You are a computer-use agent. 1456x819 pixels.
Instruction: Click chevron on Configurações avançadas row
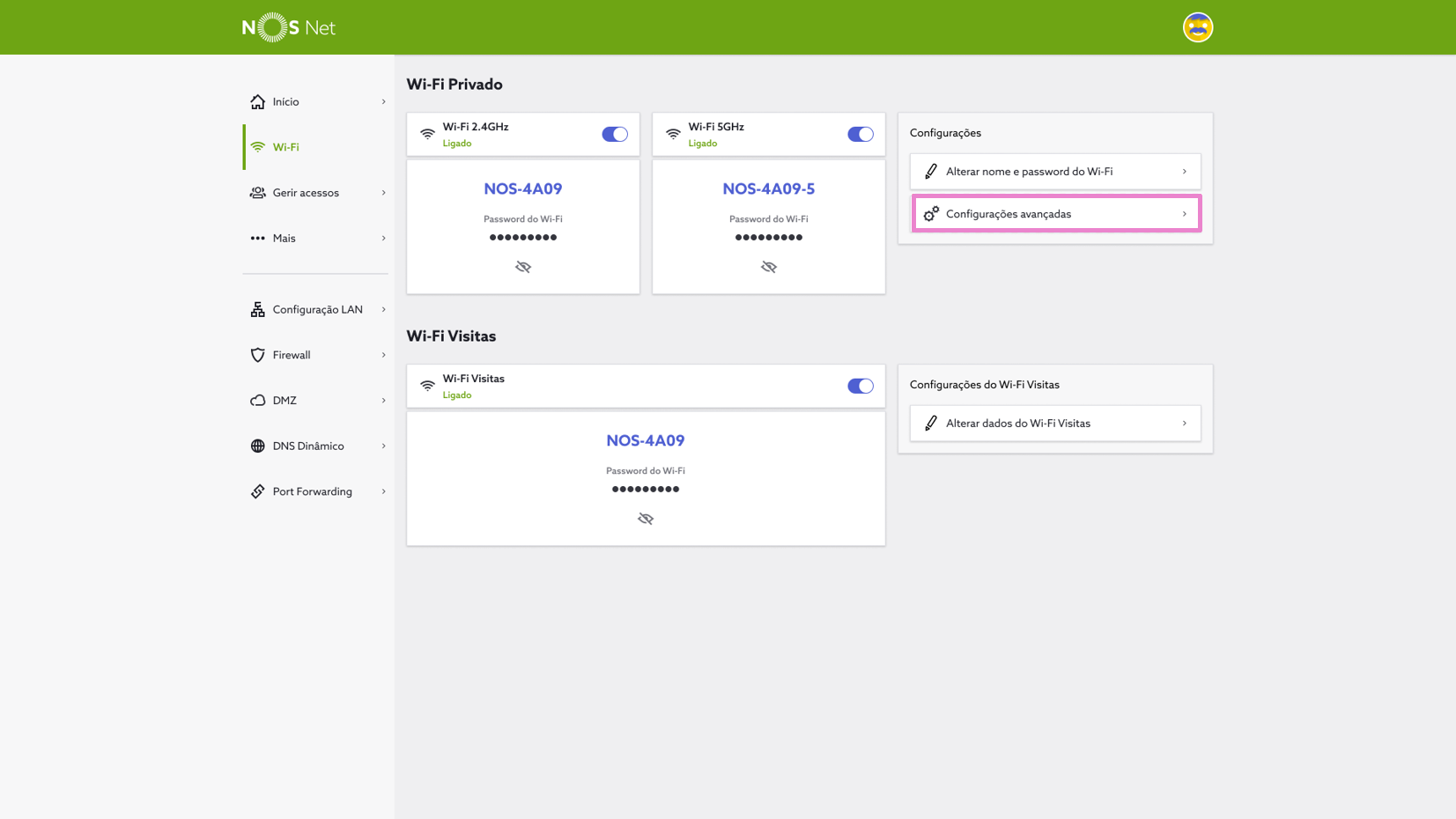pyautogui.click(x=1184, y=214)
